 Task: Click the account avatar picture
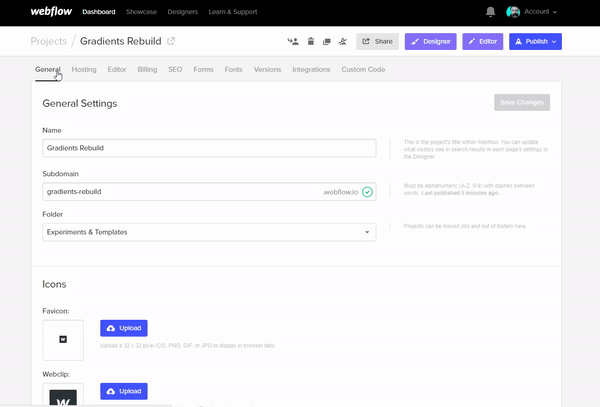pos(513,12)
